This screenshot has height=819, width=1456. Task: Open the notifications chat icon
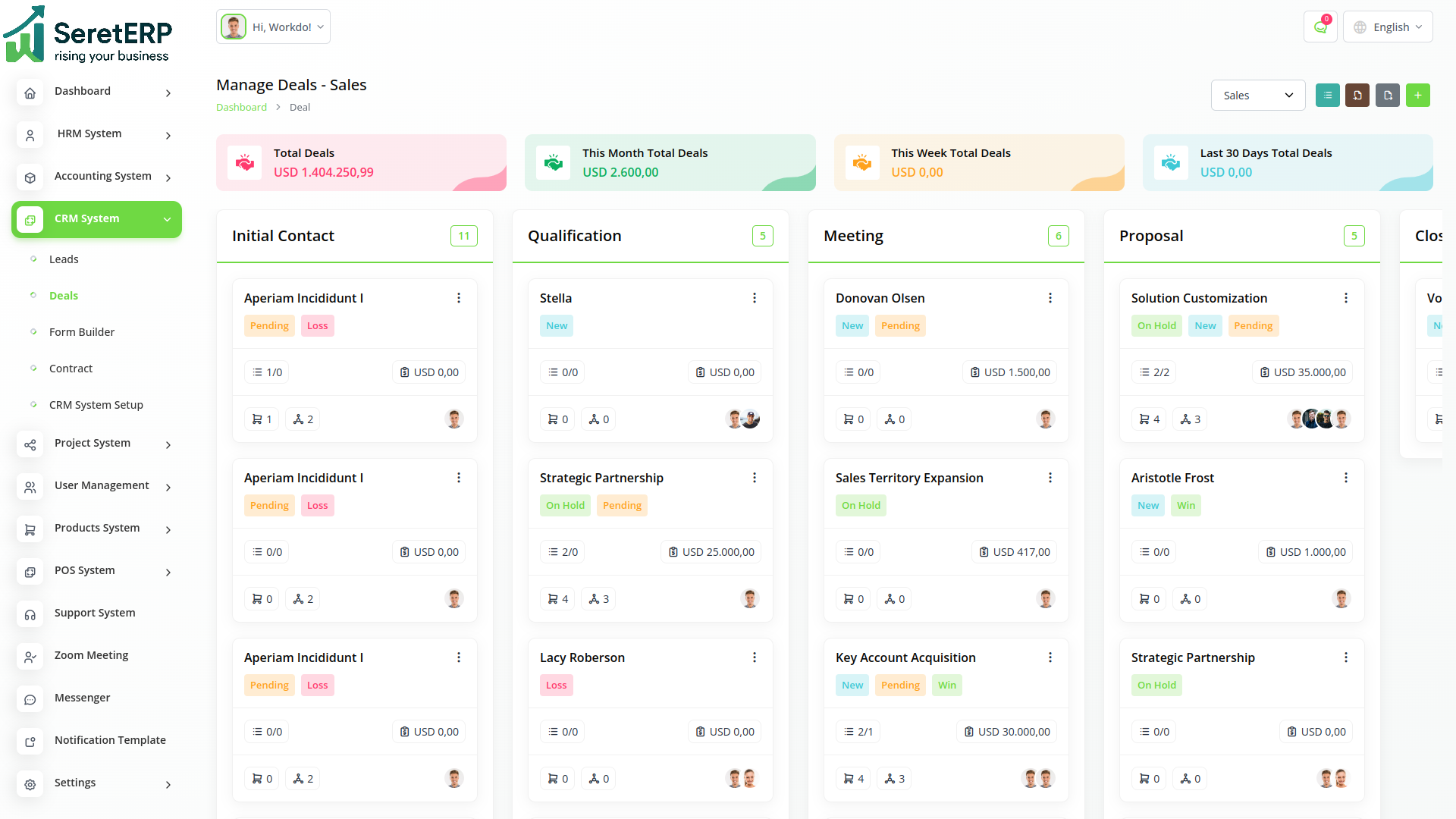point(1320,27)
